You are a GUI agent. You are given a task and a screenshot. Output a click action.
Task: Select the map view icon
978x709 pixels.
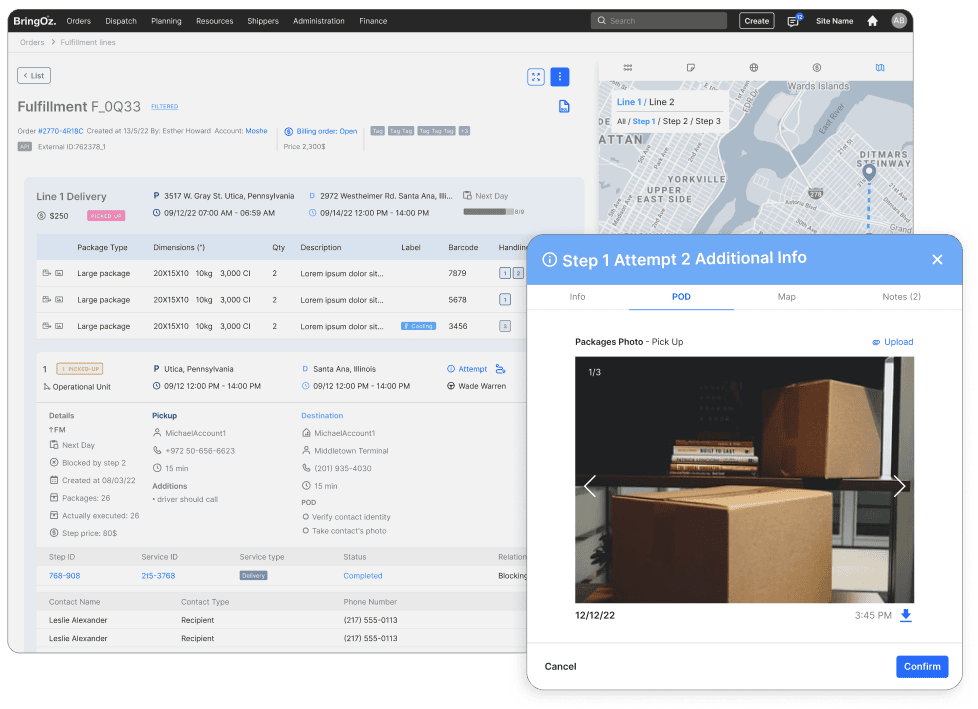[x=879, y=67]
